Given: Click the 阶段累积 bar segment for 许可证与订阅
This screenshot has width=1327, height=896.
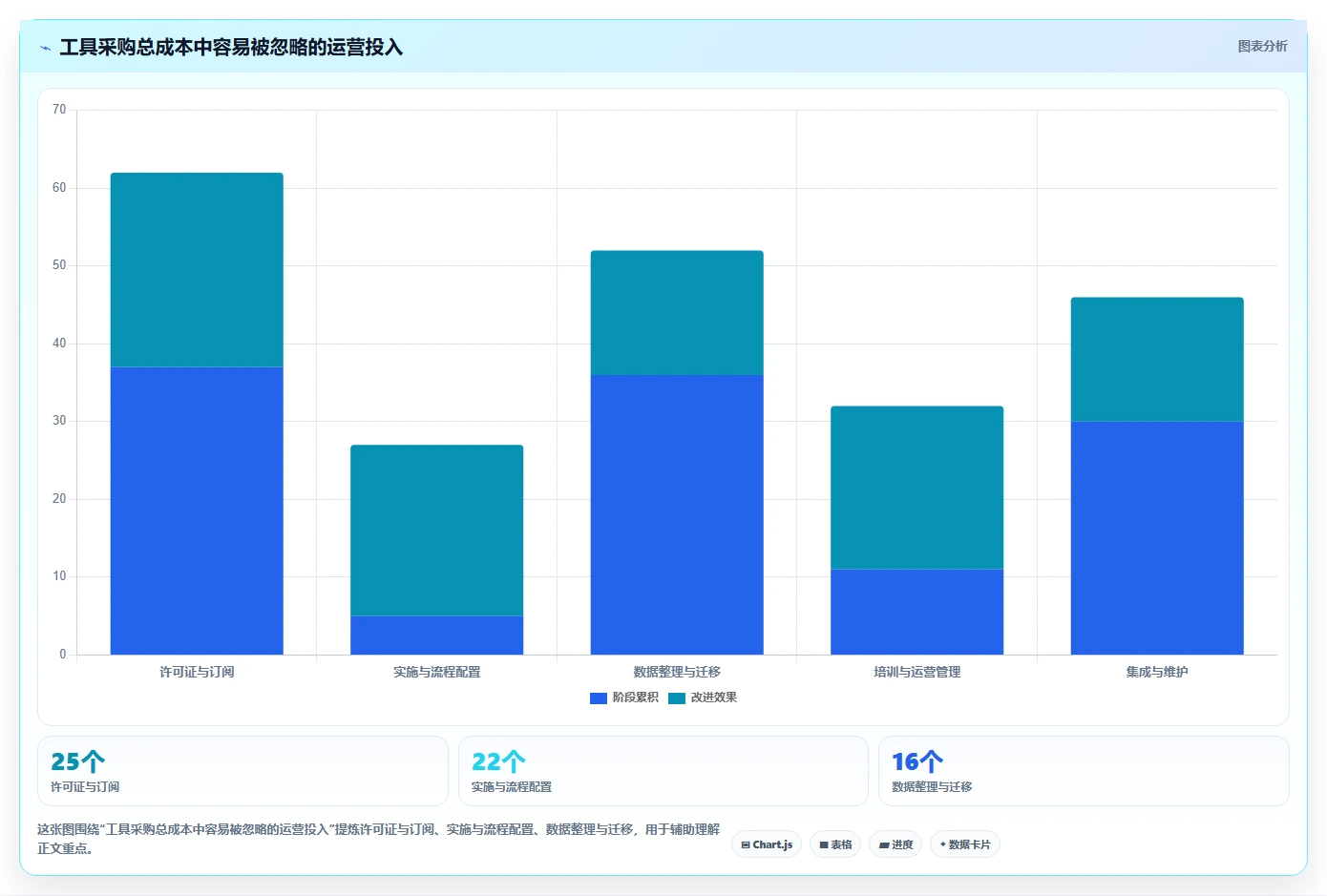Looking at the screenshot, I should click(x=197, y=511).
